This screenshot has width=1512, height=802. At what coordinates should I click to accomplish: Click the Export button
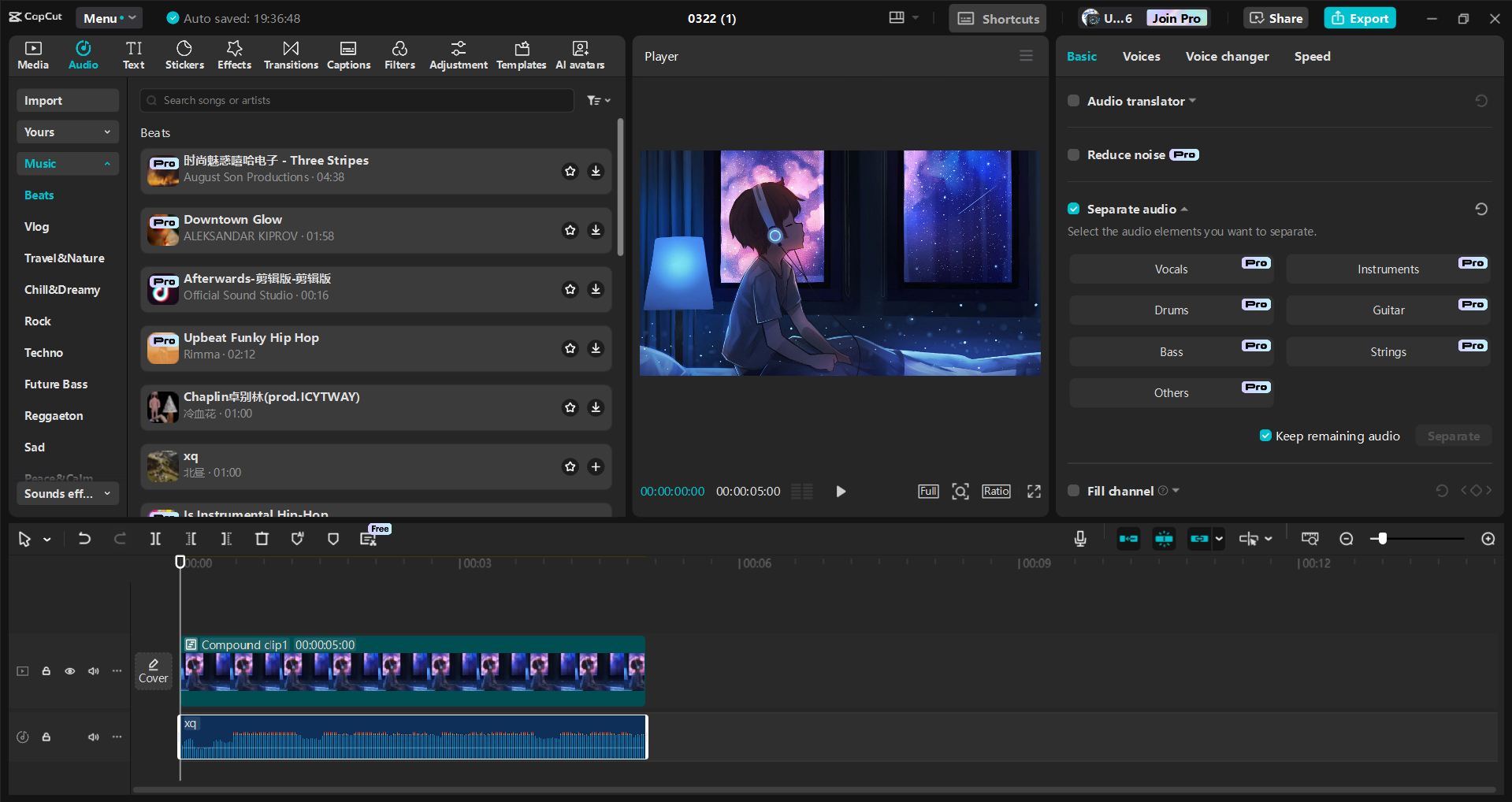tap(1358, 17)
